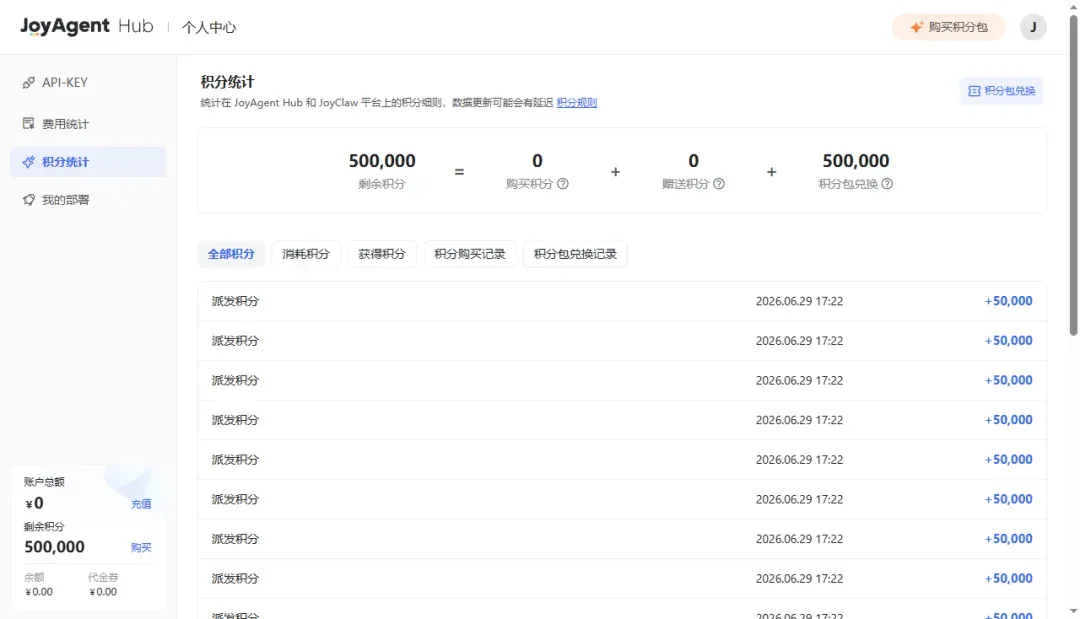The width and height of the screenshot is (1080, 619).
Task: Click the 购买 link beside remaining points
Action: coord(141,547)
